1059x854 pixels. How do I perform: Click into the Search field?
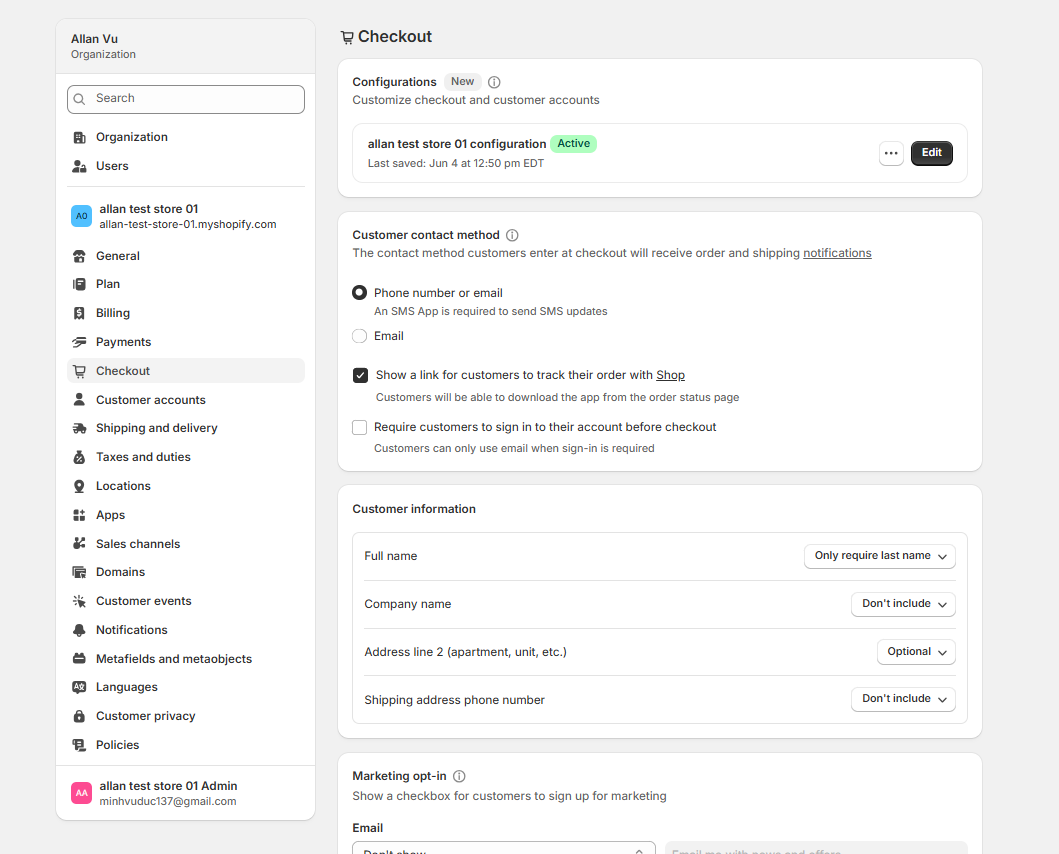tap(186, 99)
